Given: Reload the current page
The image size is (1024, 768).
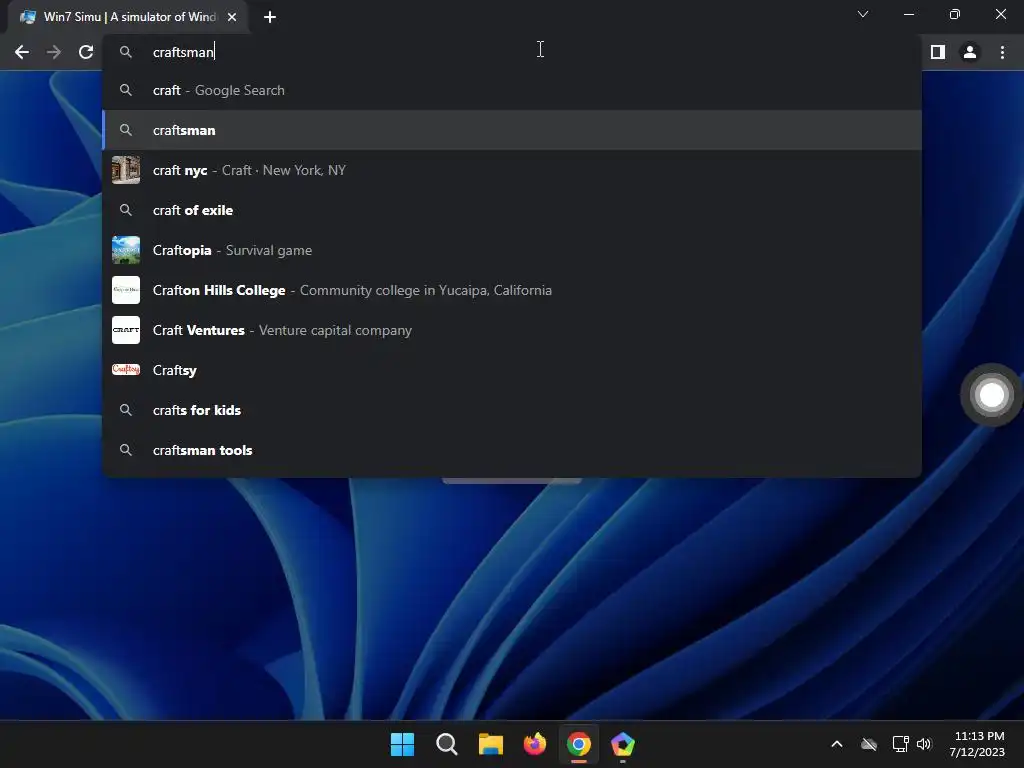Looking at the screenshot, I should click(86, 52).
